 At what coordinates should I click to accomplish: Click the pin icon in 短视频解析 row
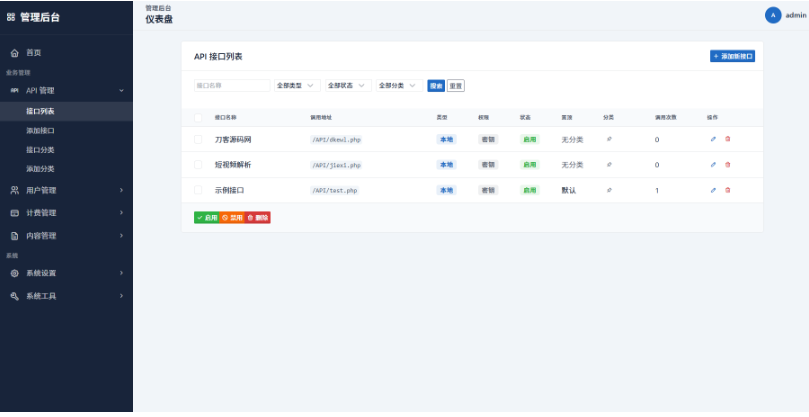tap(609, 165)
